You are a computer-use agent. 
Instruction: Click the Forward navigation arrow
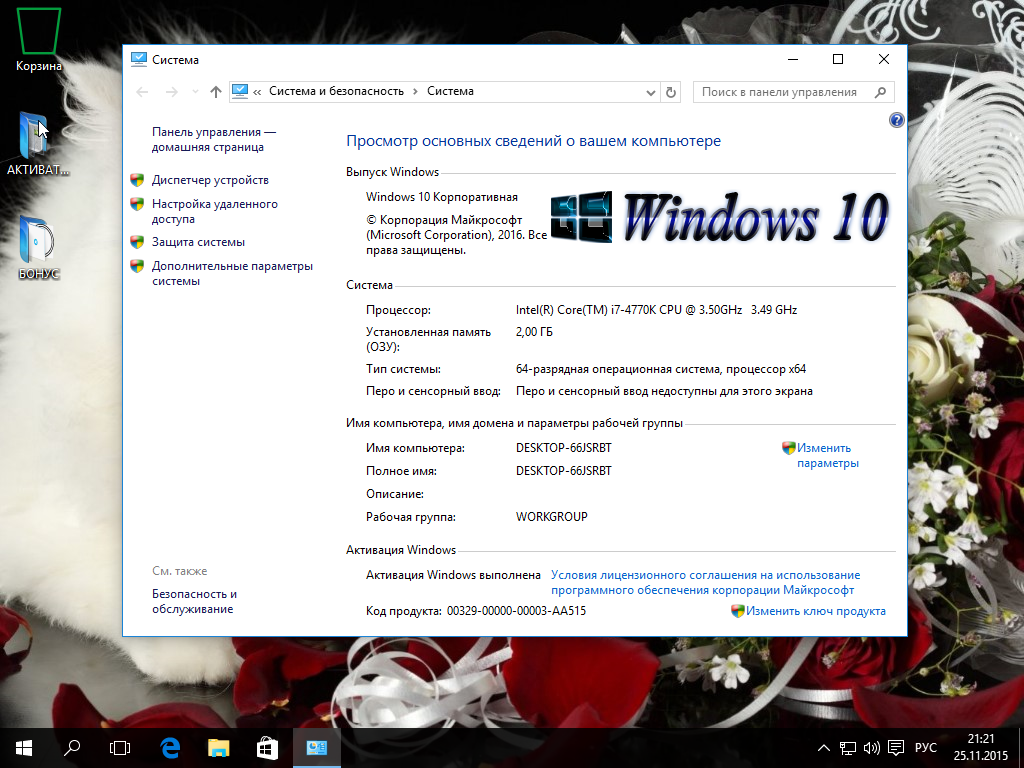172,92
